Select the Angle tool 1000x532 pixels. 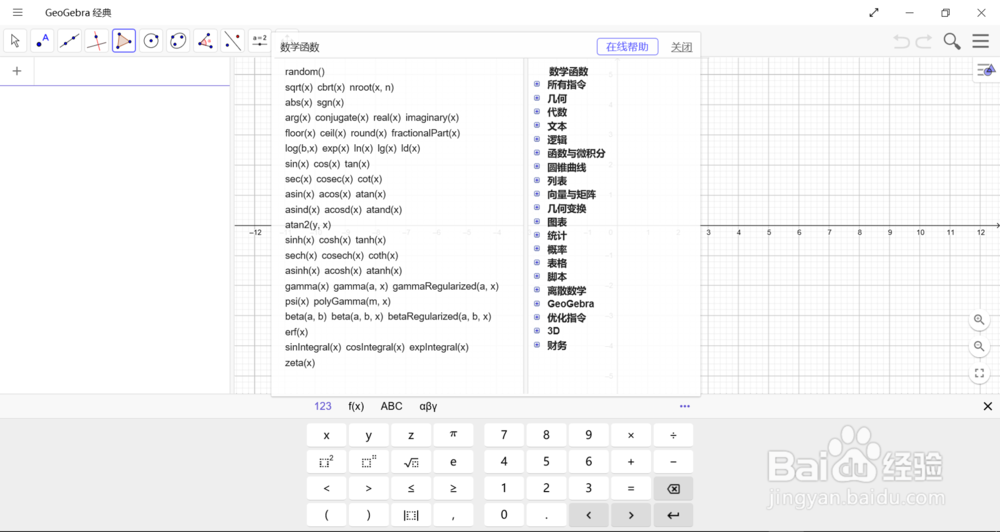[x=205, y=41]
